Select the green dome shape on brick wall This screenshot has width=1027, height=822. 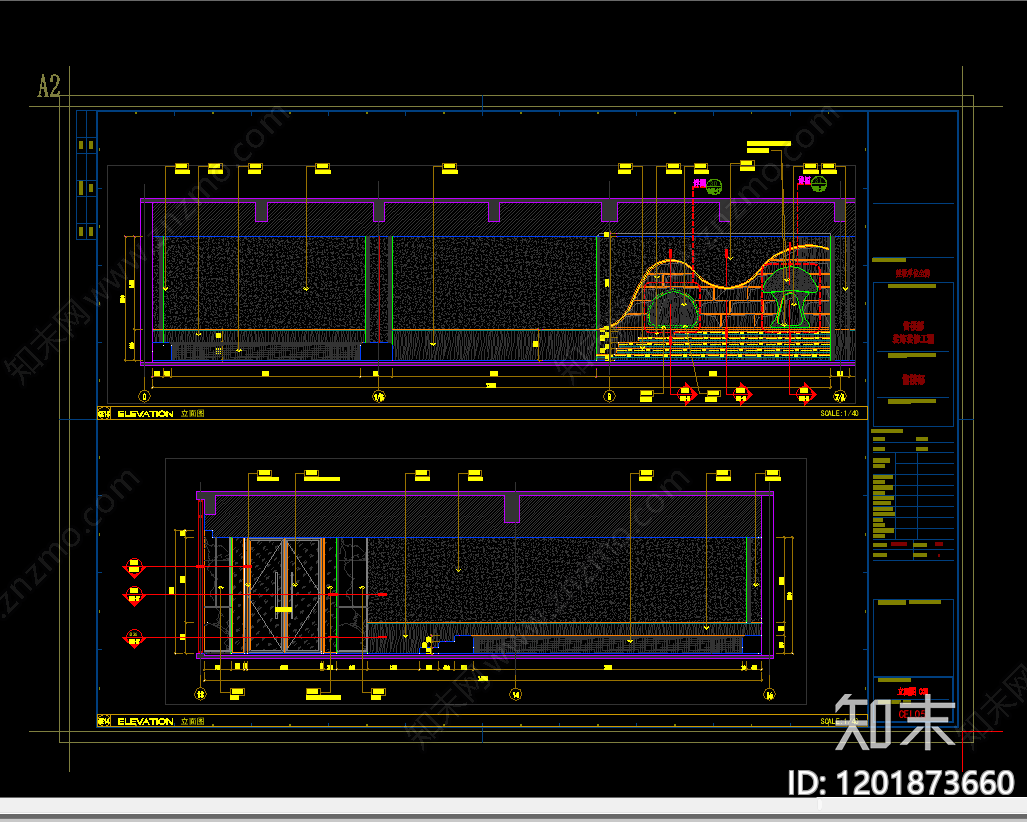673,310
